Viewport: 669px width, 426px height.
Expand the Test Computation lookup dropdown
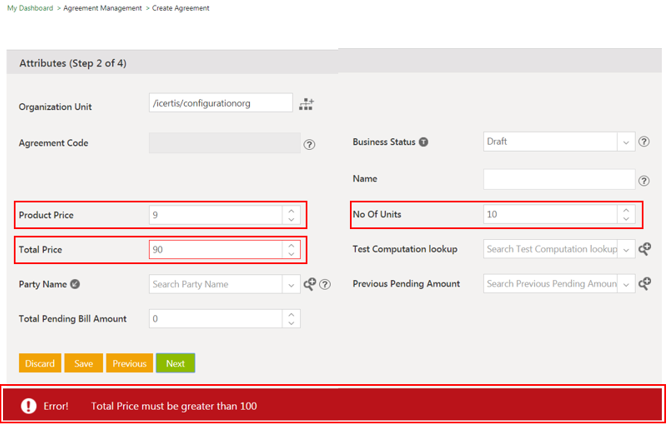[625, 249]
